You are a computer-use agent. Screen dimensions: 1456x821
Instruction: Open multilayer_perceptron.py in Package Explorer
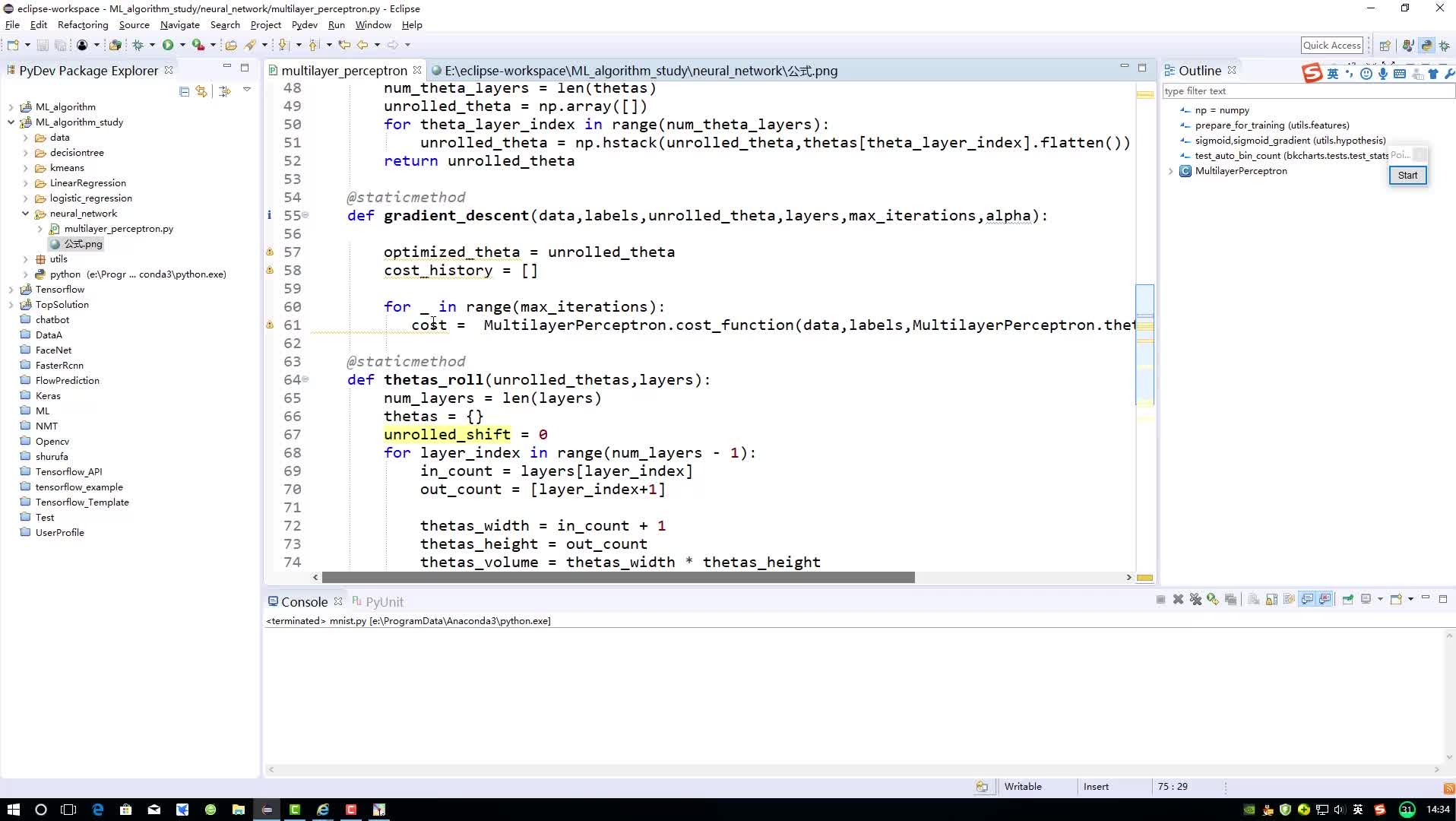point(119,229)
